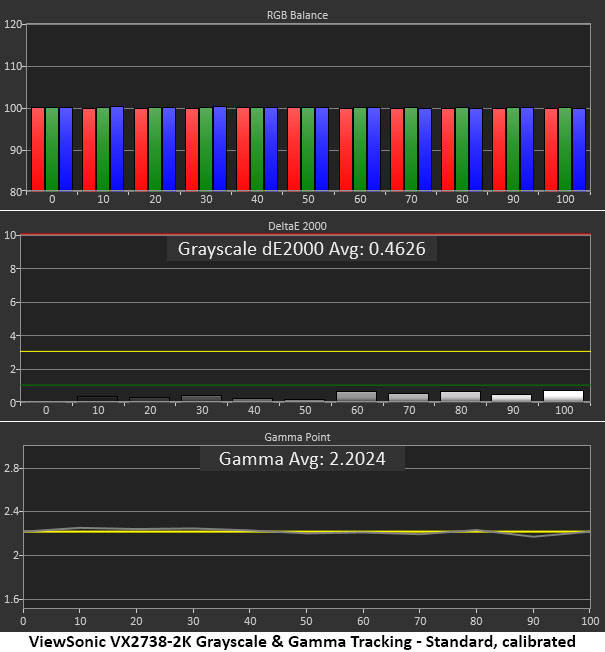
Task: Select the red bar at 70 in RGB Balance
Action: (397, 150)
